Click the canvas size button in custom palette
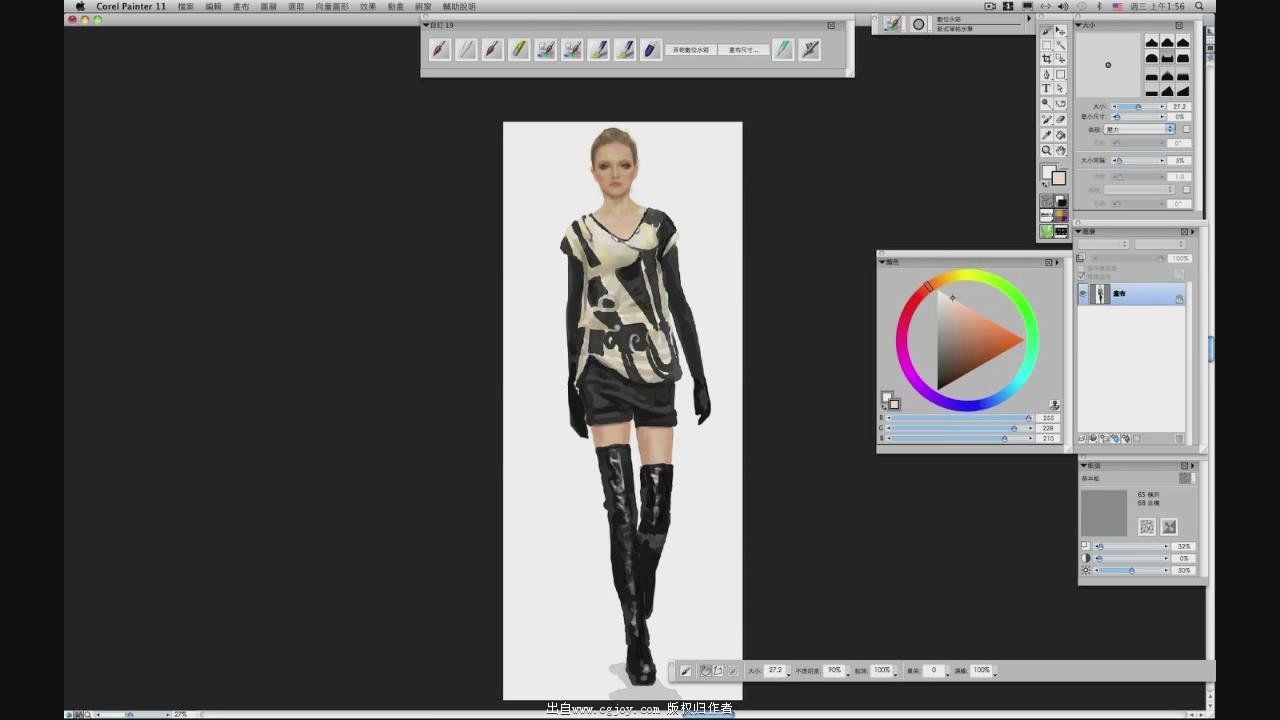This screenshot has height=720, width=1280. (x=743, y=49)
